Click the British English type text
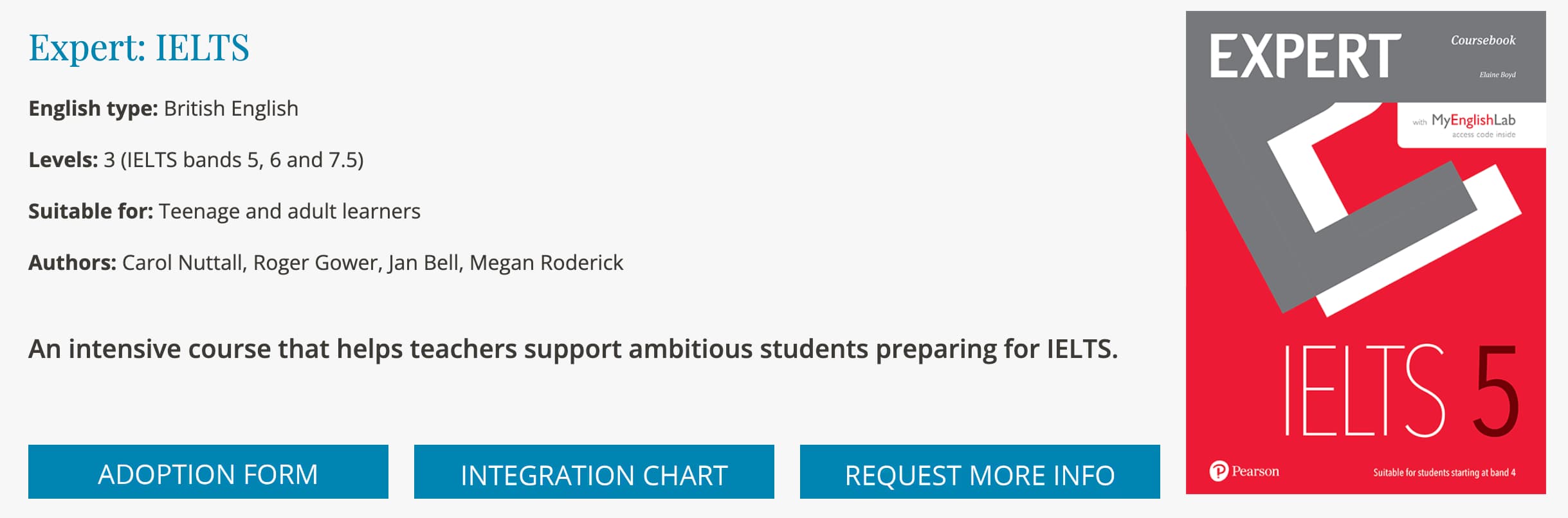The width and height of the screenshot is (1568, 518). click(x=231, y=109)
